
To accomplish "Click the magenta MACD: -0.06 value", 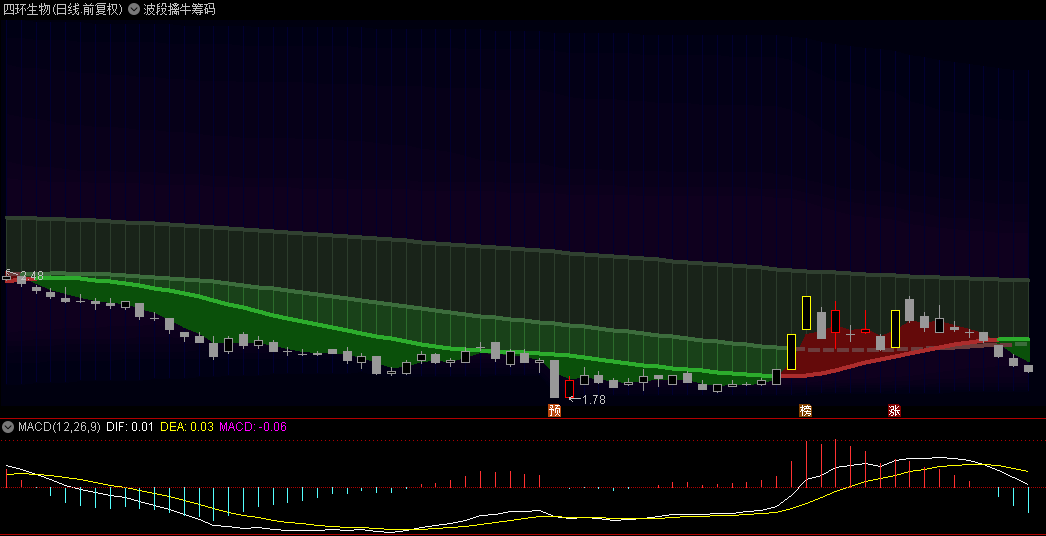I will [x=253, y=427].
